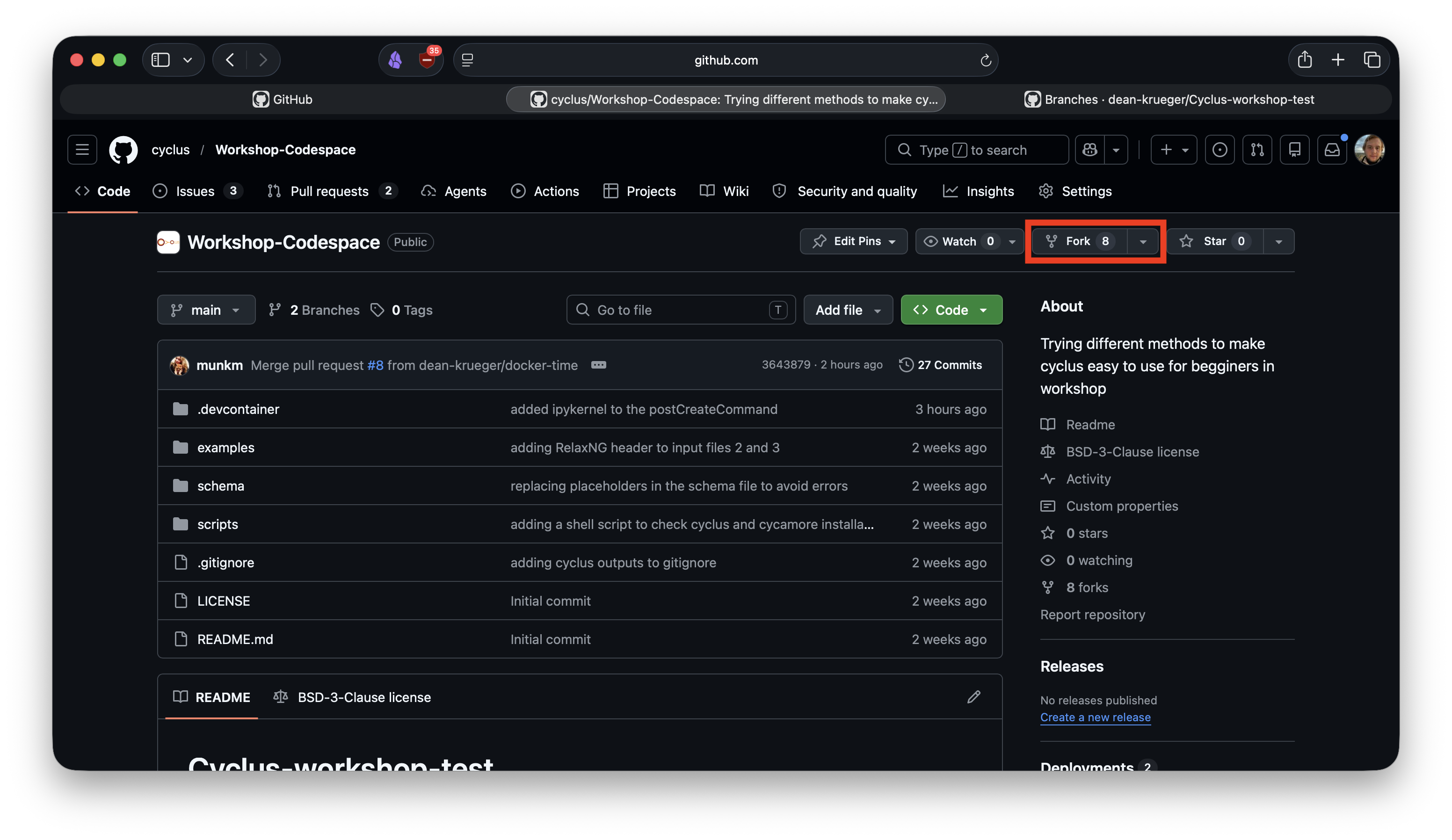1452x840 pixels.
Task: Switch to the Pull requests tab
Action: point(333,191)
